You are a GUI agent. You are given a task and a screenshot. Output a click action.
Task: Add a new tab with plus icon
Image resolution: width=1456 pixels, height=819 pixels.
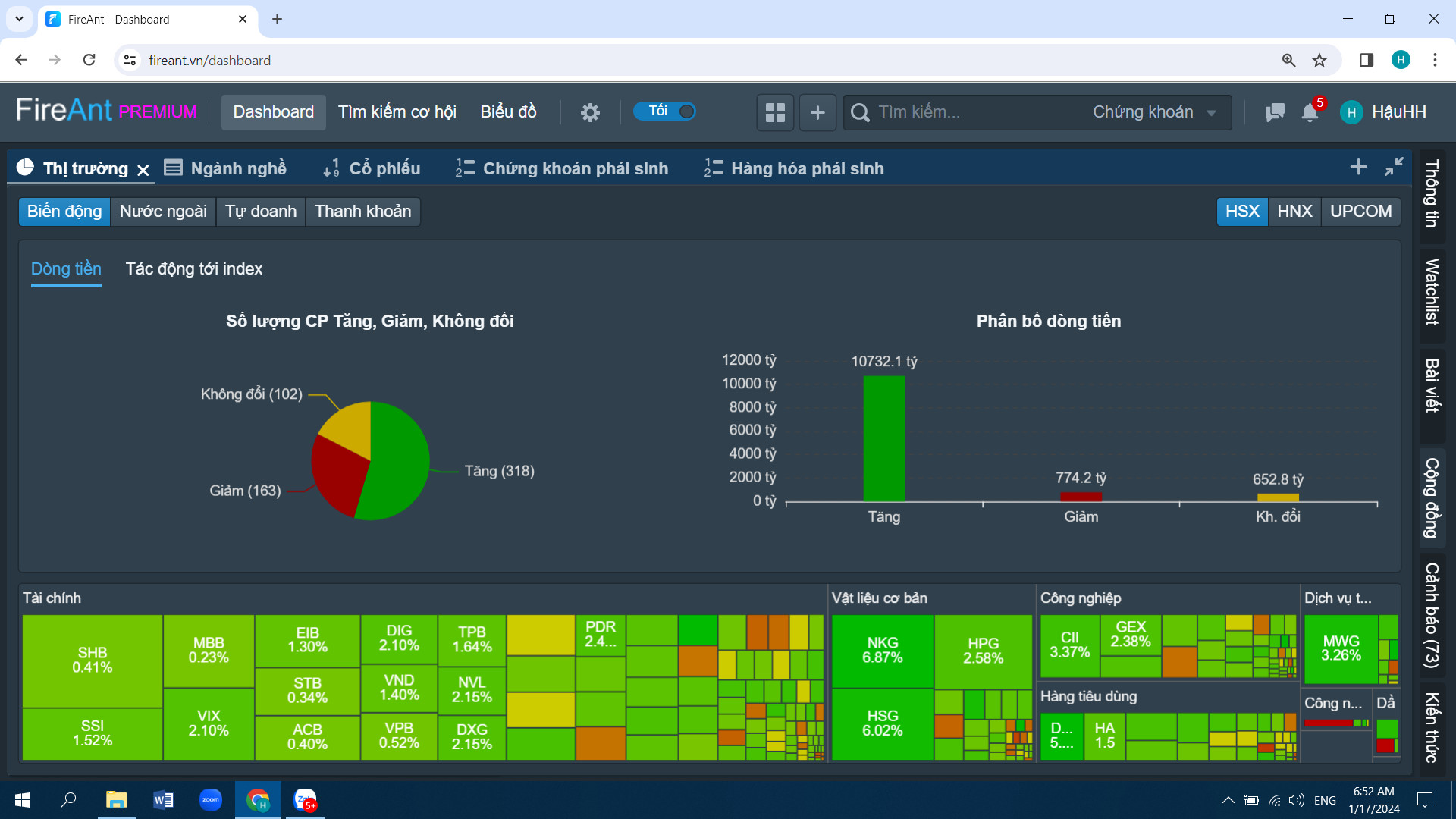pyautogui.click(x=1358, y=167)
